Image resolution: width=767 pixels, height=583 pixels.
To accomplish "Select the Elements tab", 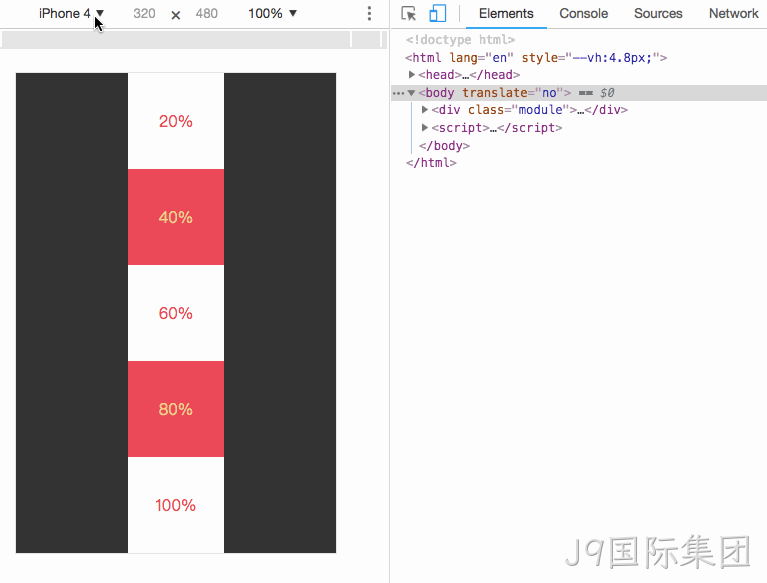I will pyautogui.click(x=506, y=13).
